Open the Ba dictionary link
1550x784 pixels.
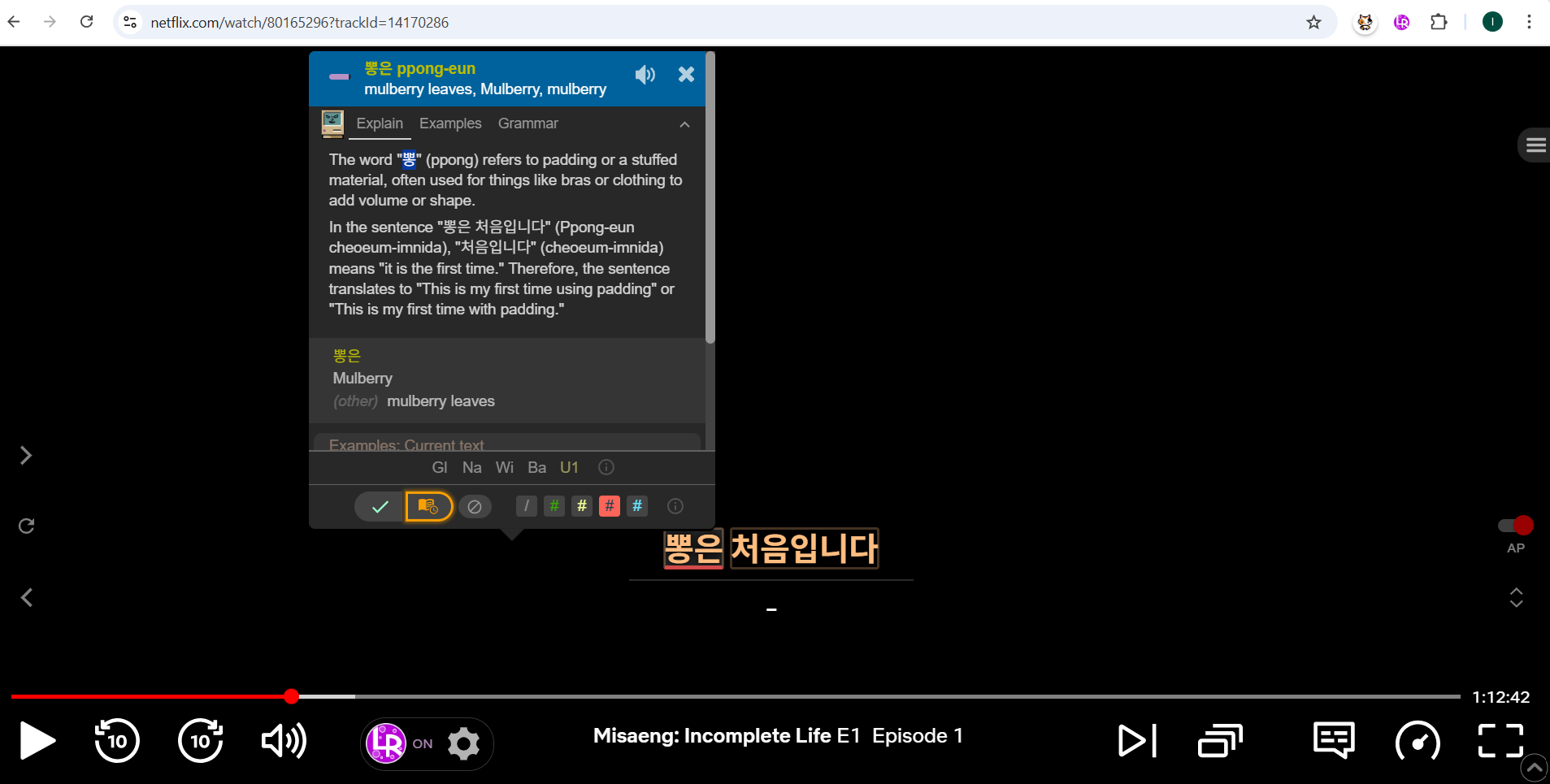pos(536,467)
